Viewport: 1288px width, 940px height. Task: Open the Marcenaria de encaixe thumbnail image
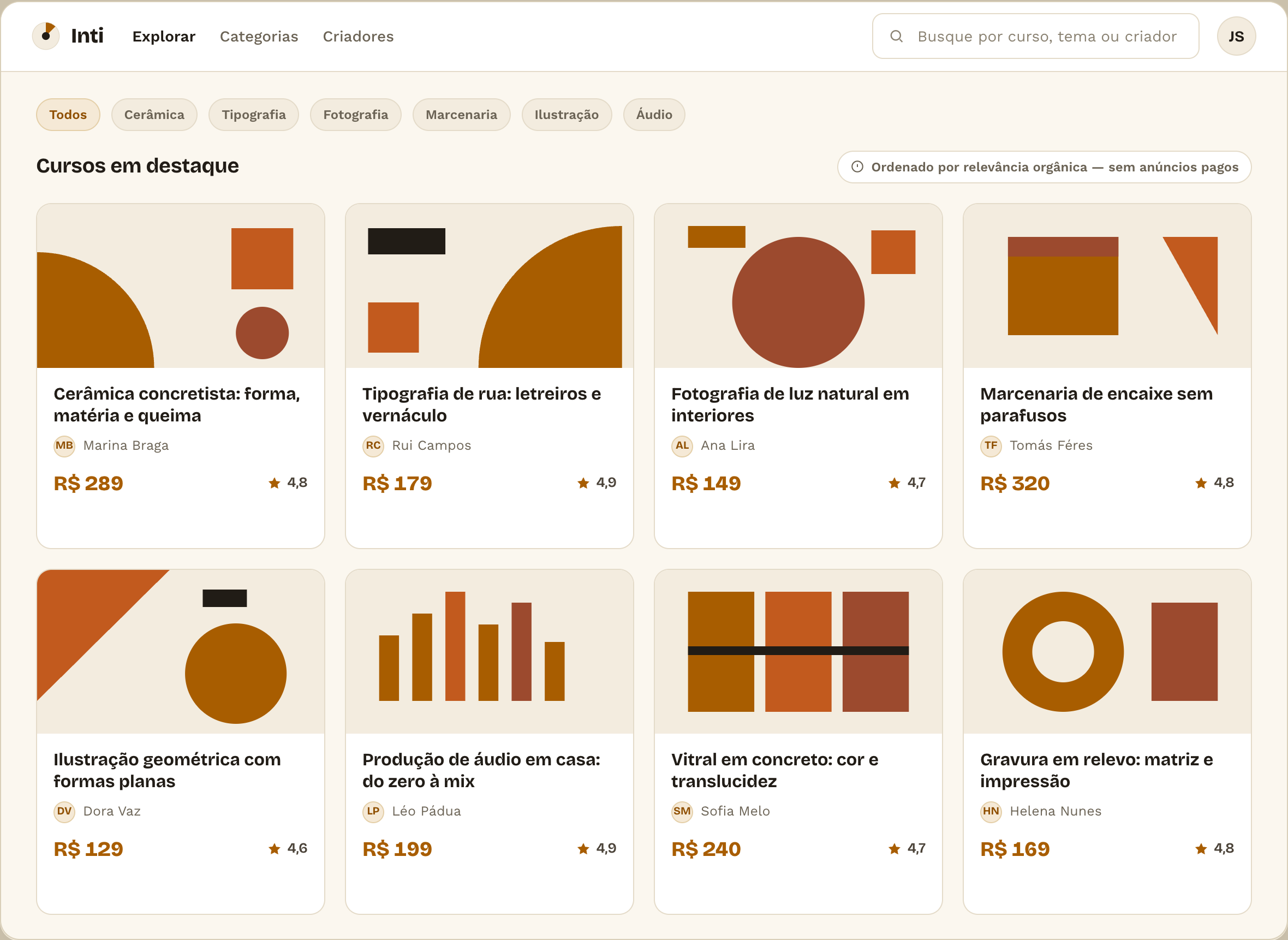(x=1107, y=286)
